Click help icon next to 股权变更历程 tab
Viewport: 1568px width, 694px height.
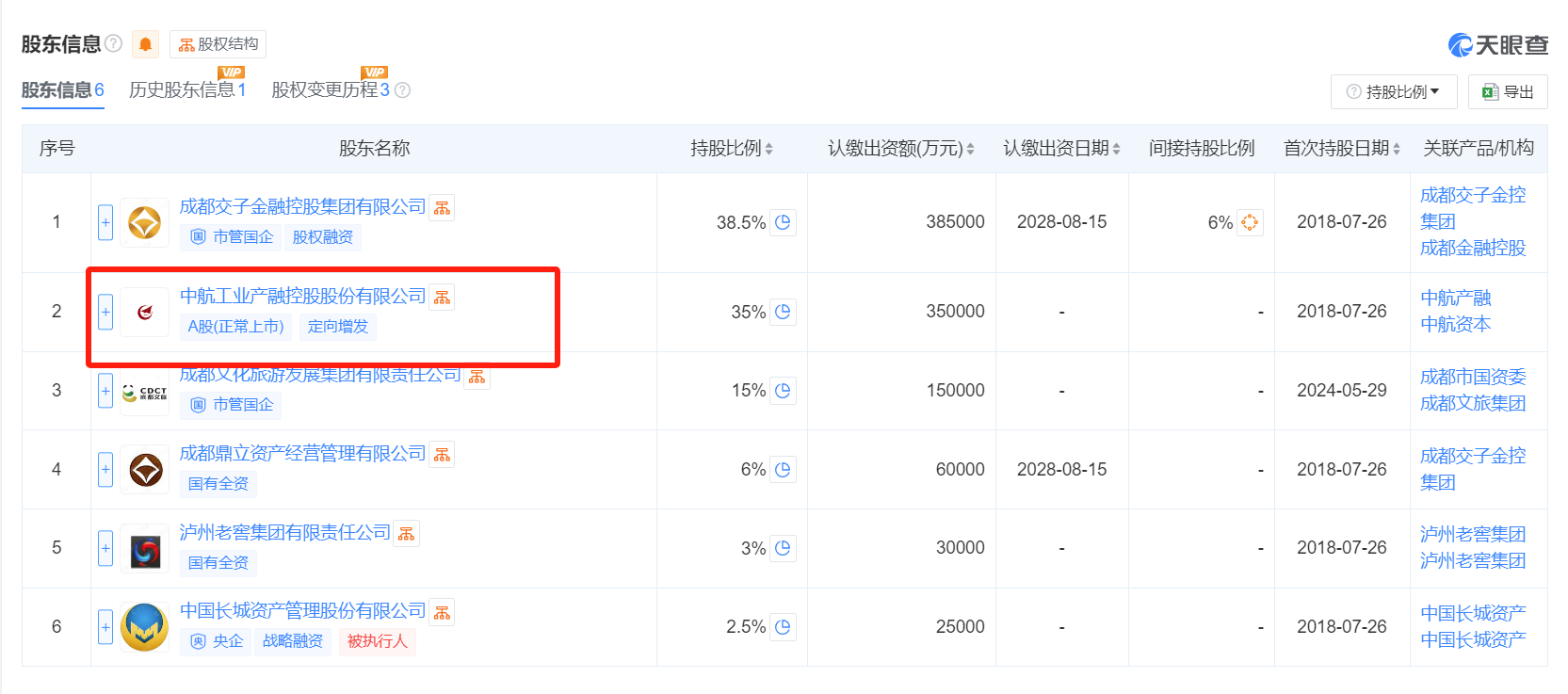[402, 90]
